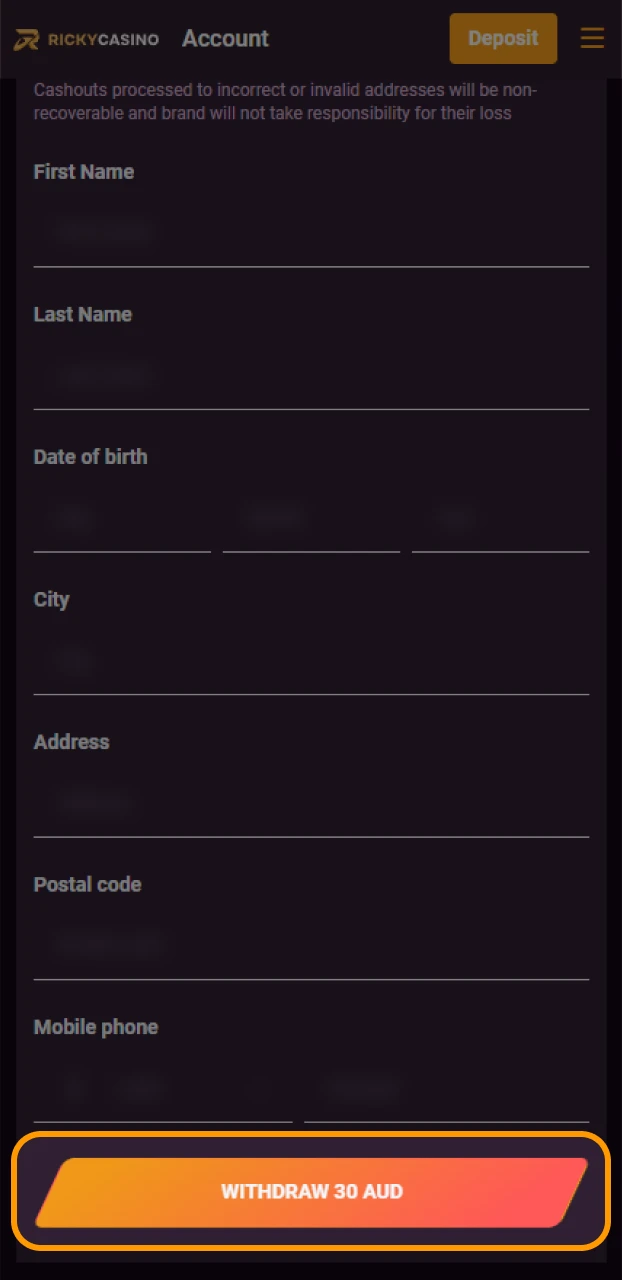Open the hamburger navigation menu

pyautogui.click(x=592, y=38)
